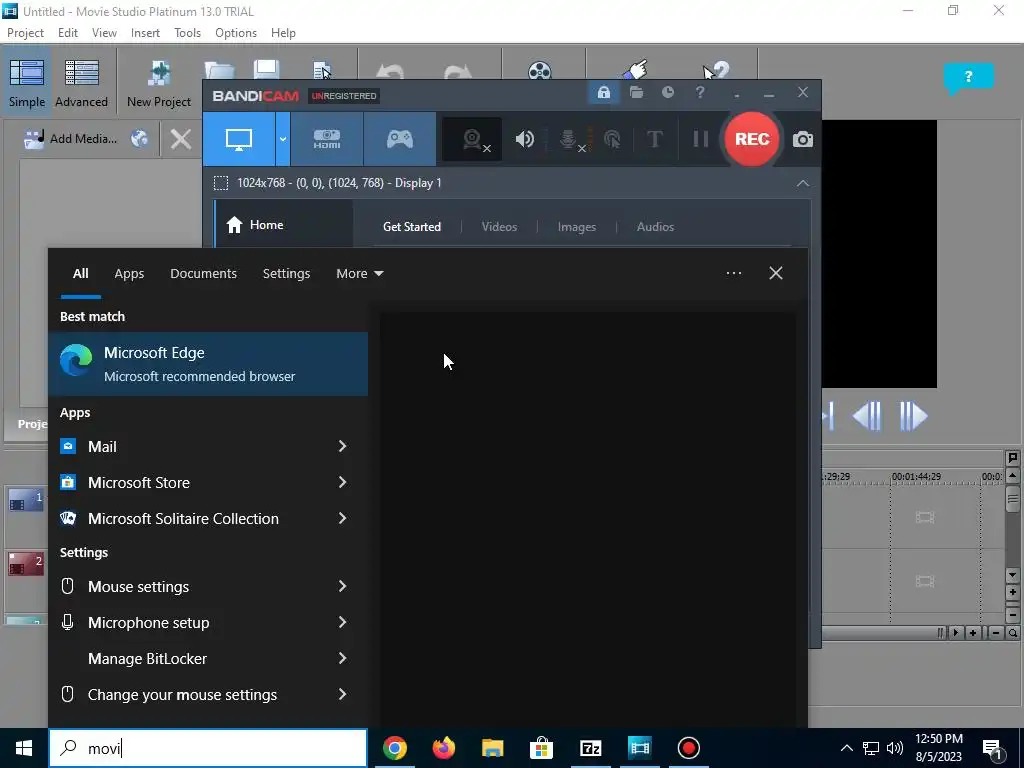This screenshot has width=1024, height=768.
Task: Select Bandicam screen recording mode
Action: (x=239, y=139)
